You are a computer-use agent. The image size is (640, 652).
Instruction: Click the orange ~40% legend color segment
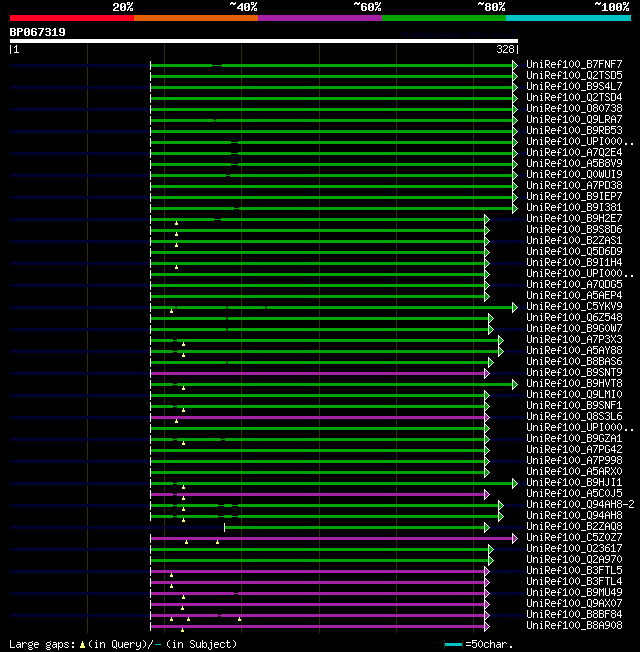pyautogui.click(x=196, y=18)
